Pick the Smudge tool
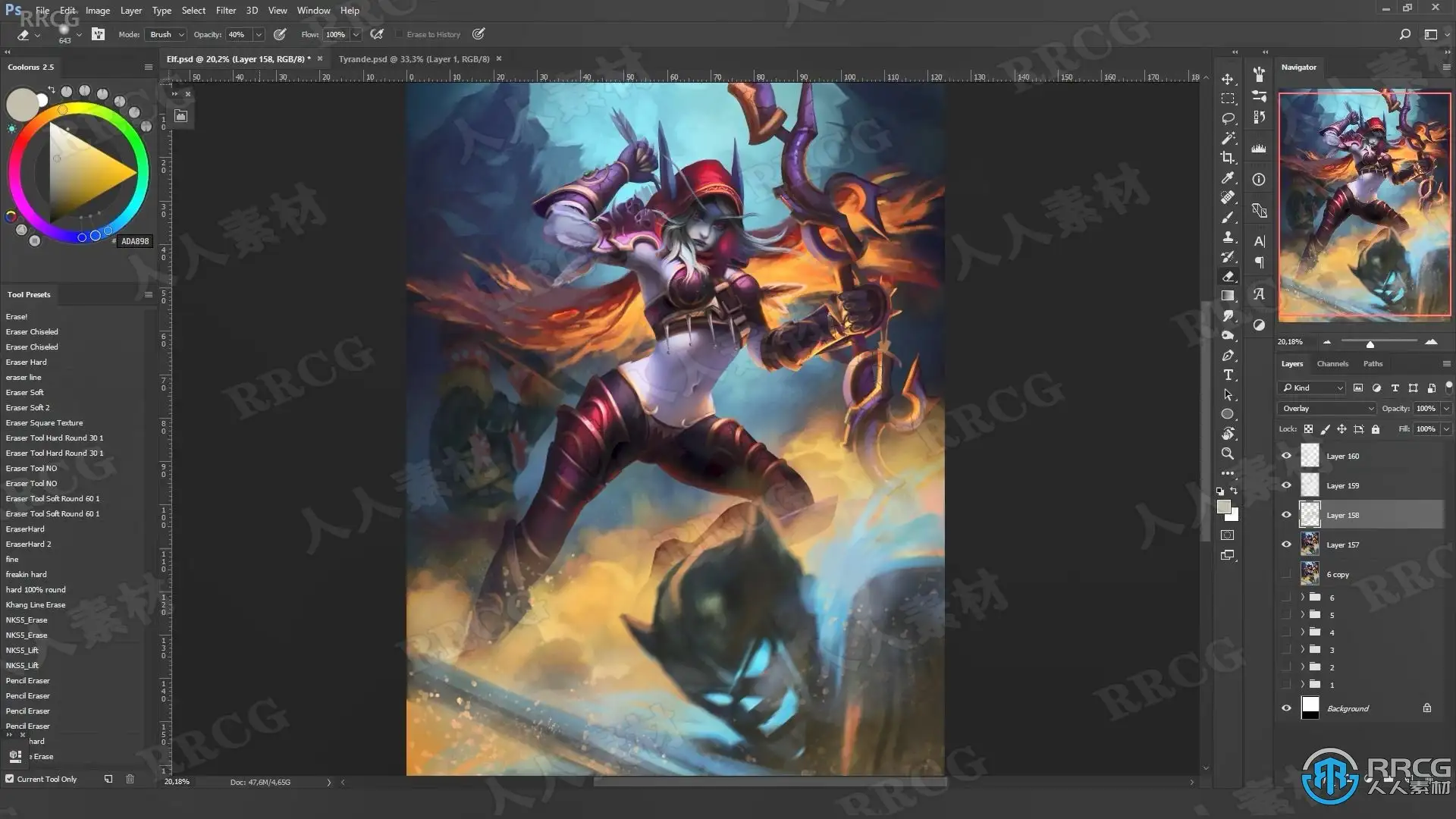 (x=1228, y=315)
